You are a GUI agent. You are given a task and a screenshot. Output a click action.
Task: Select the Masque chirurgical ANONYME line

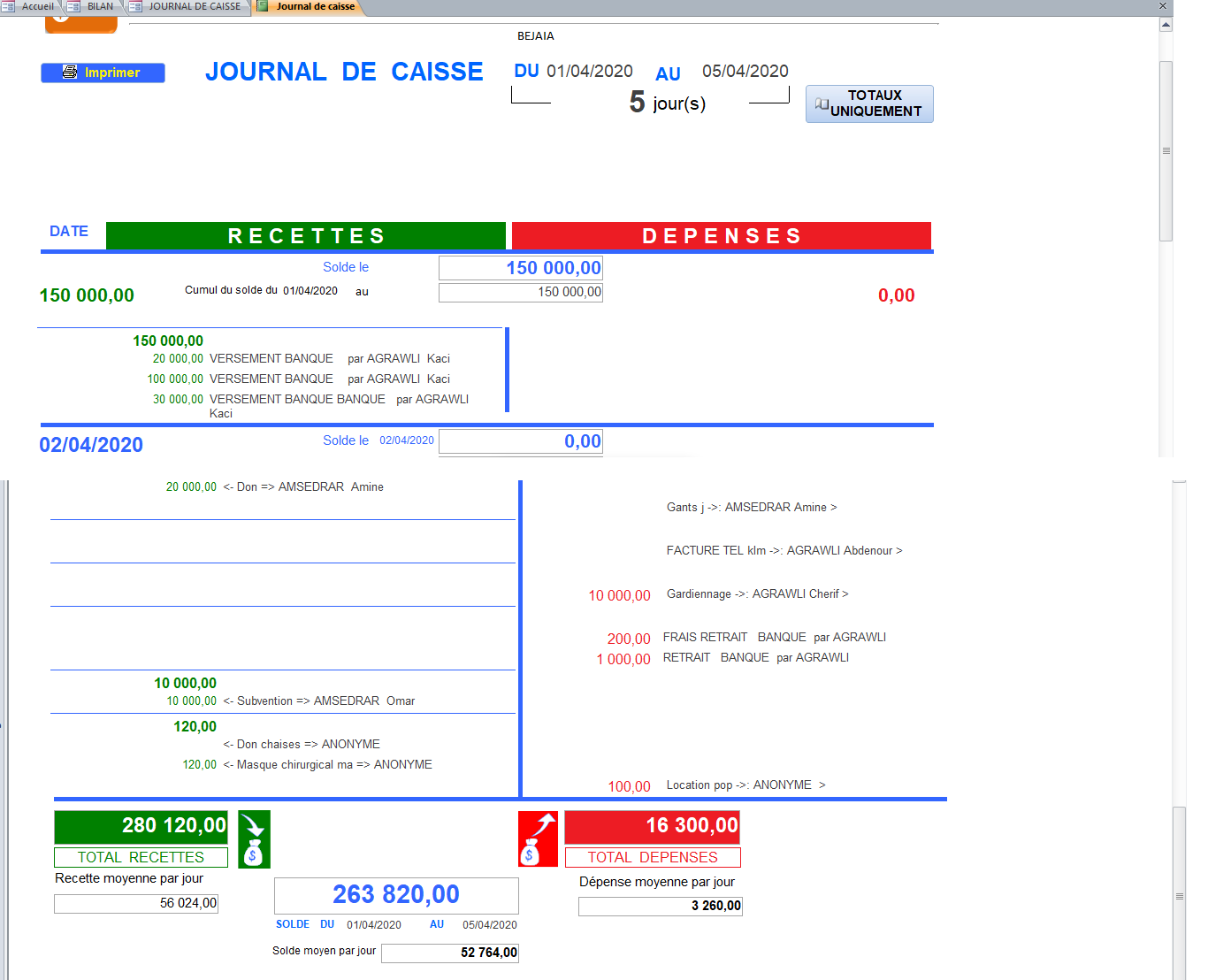pyautogui.click(x=307, y=764)
